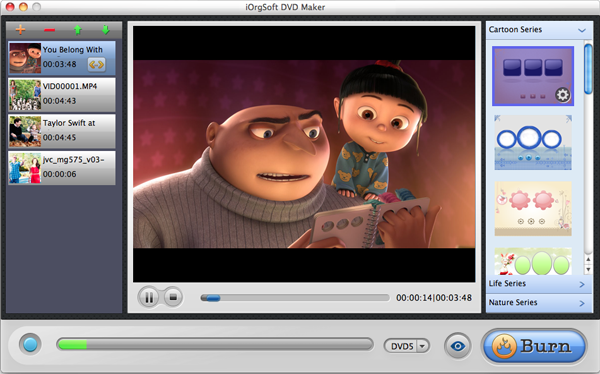
Task: Select the VID00001.MP4 clip
Action: point(62,95)
